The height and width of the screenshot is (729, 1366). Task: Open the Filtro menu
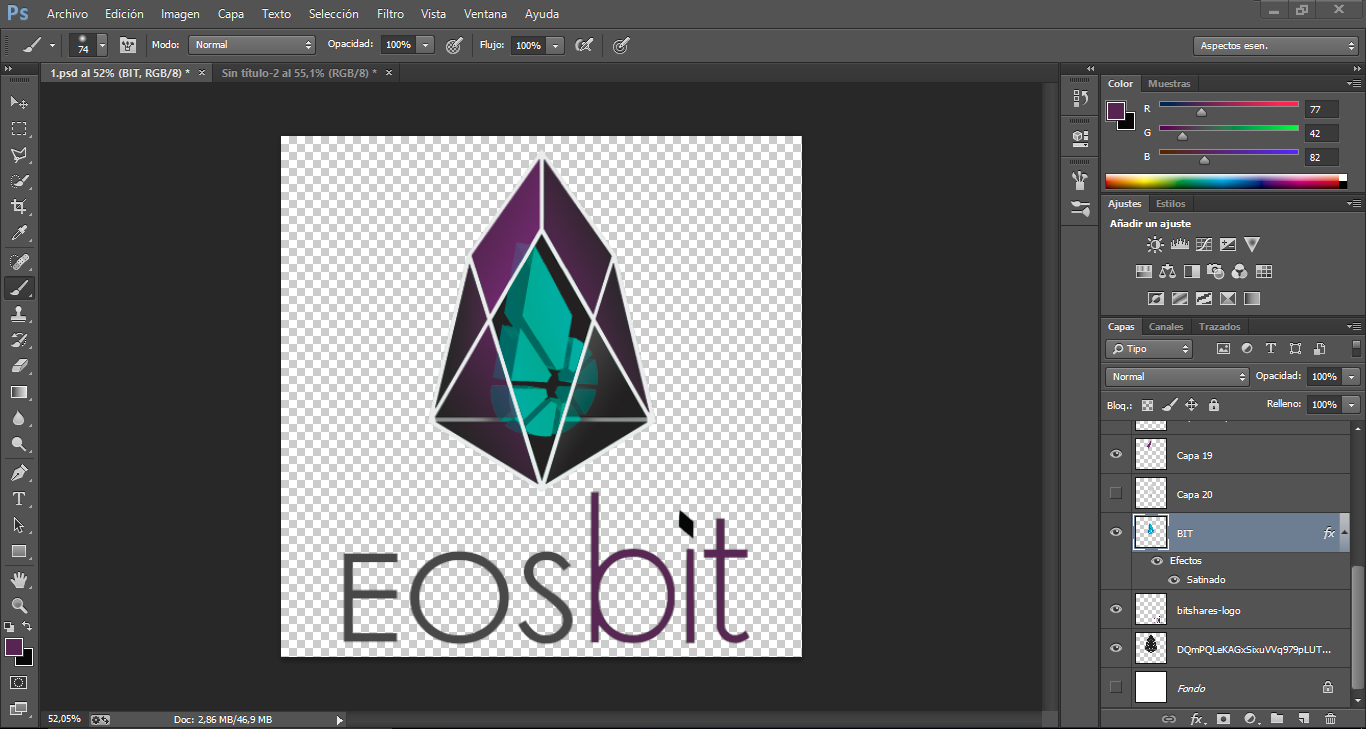(391, 14)
